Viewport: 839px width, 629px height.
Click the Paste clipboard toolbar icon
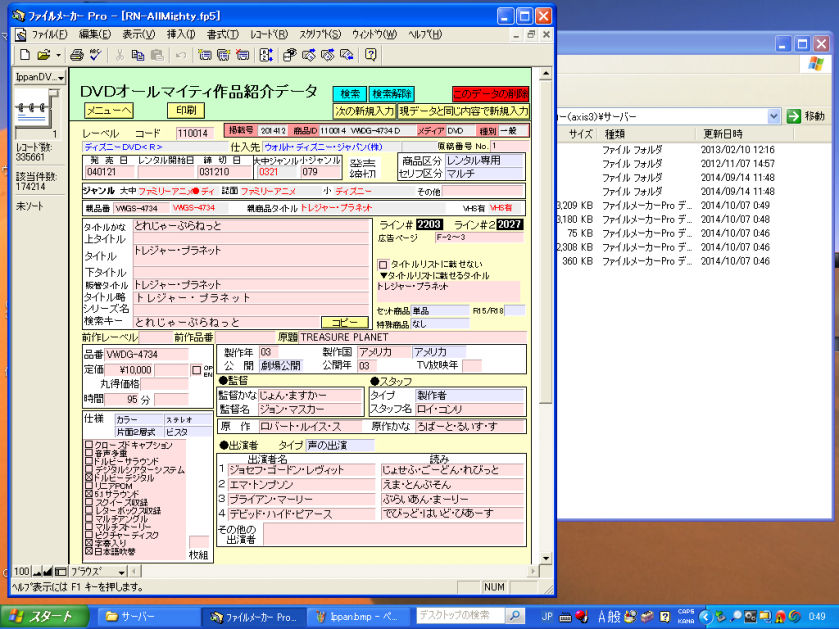(x=157, y=55)
